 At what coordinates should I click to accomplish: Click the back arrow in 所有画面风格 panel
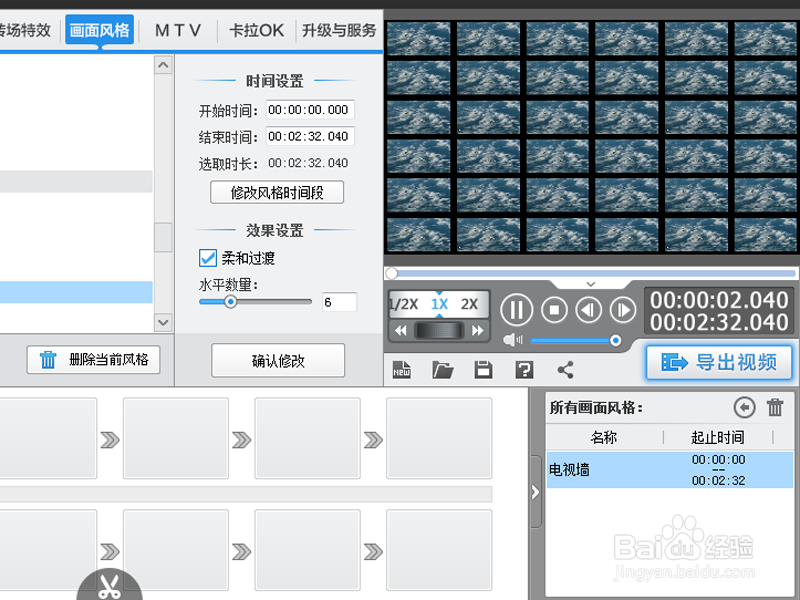744,408
